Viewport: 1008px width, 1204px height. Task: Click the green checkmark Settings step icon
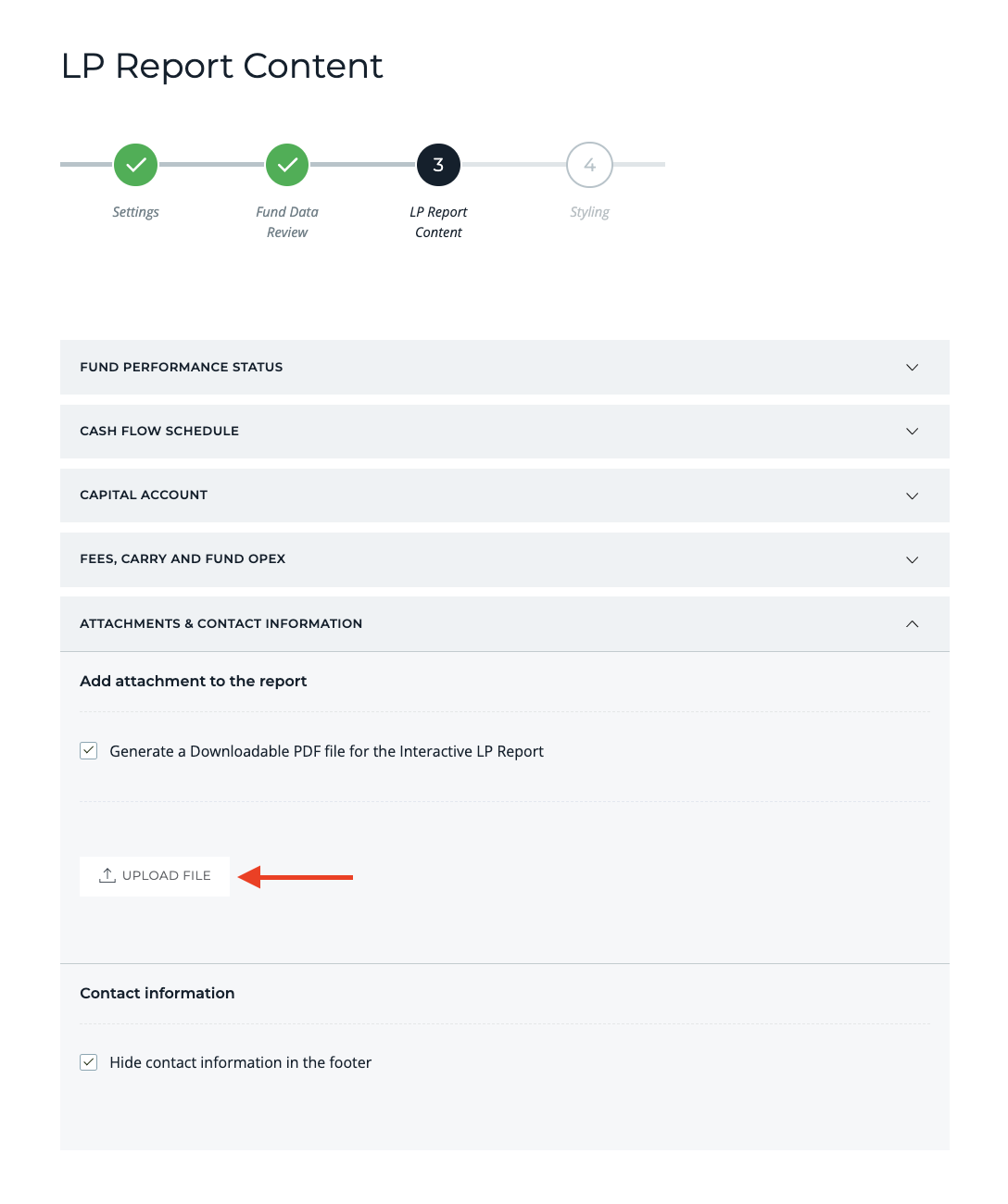click(x=136, y=165)
